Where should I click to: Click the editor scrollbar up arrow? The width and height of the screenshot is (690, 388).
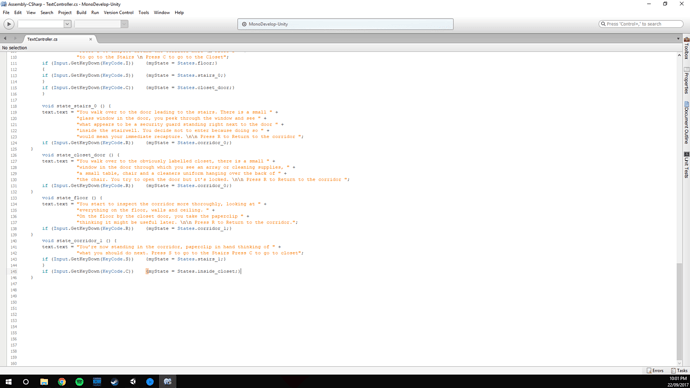tap(679, 55)
